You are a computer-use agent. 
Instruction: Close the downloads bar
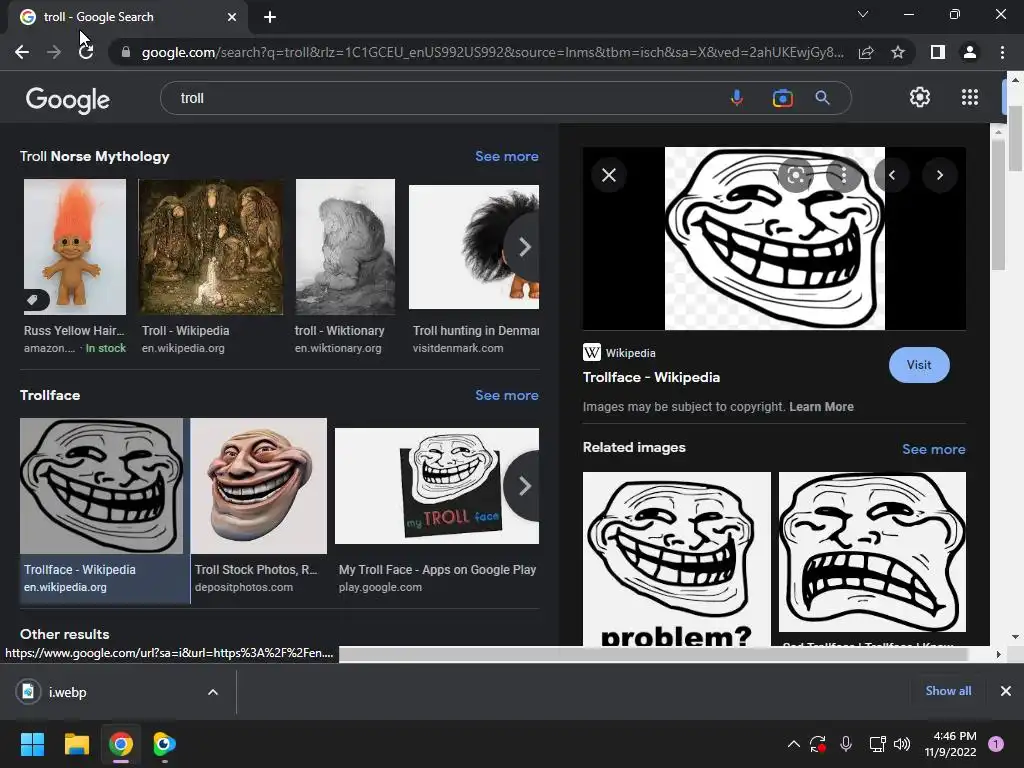click(x=1006, y=691)
